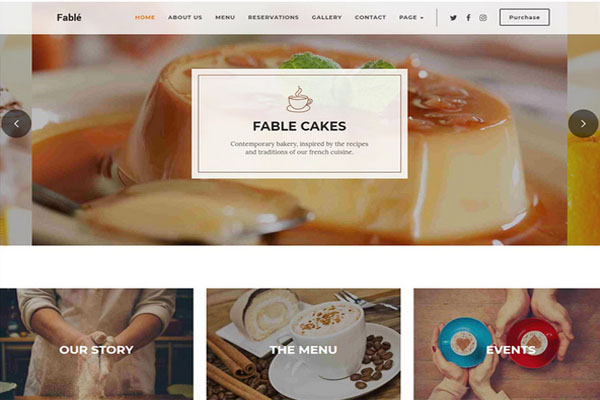Screen dimensions: 600x400
Task: Open The Menu image tile
Action: [303, 344]
